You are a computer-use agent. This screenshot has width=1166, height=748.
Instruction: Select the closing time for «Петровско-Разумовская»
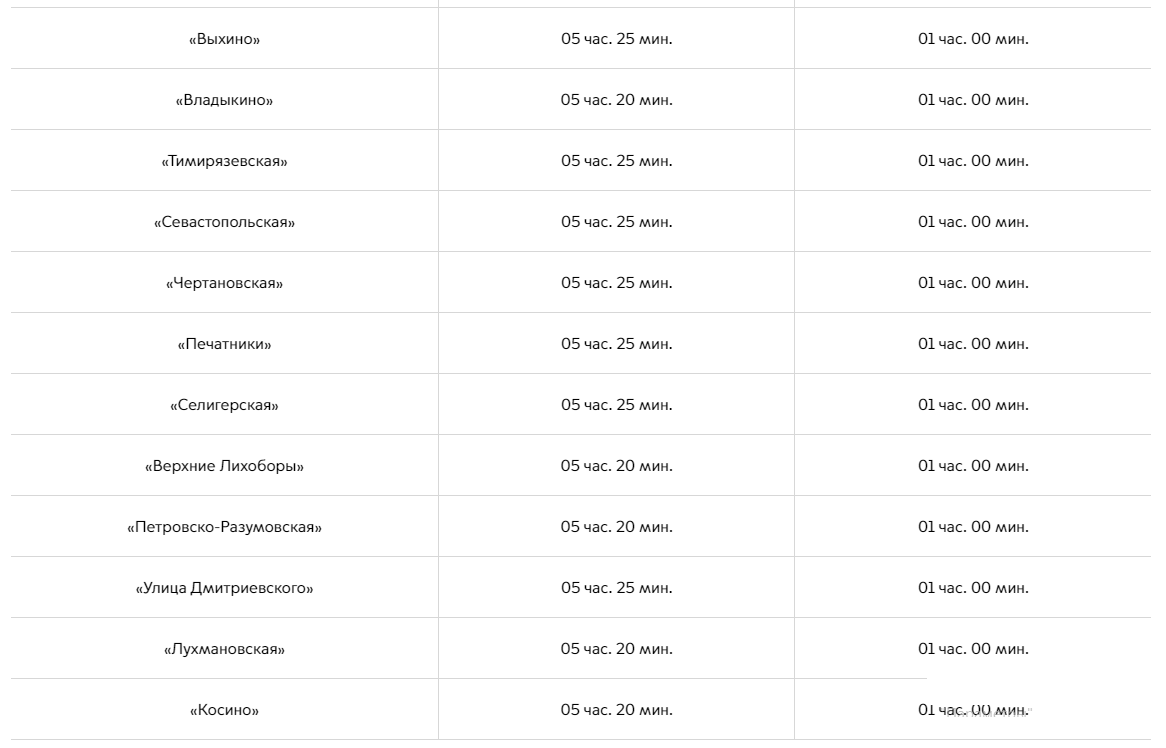(x=973, y=527)
